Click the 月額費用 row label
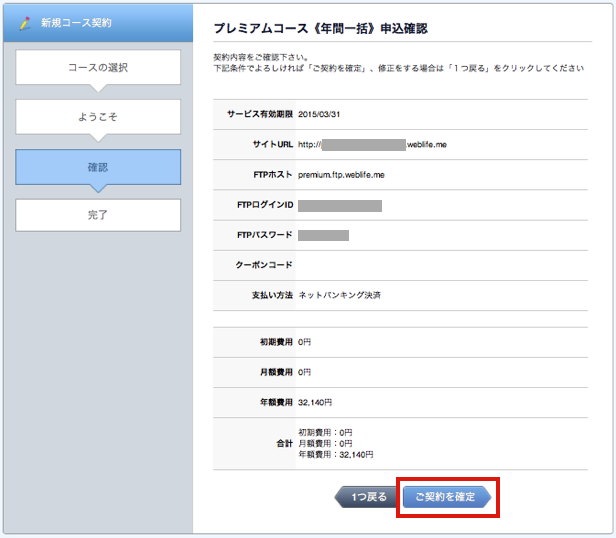The image size is (616, 538). (x=271, y=372)
